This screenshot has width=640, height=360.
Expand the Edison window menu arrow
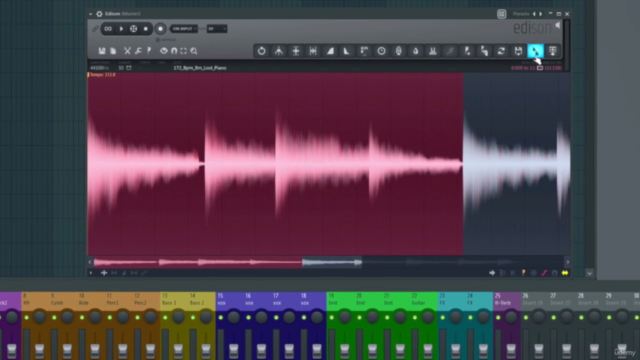tap(91, 14)
